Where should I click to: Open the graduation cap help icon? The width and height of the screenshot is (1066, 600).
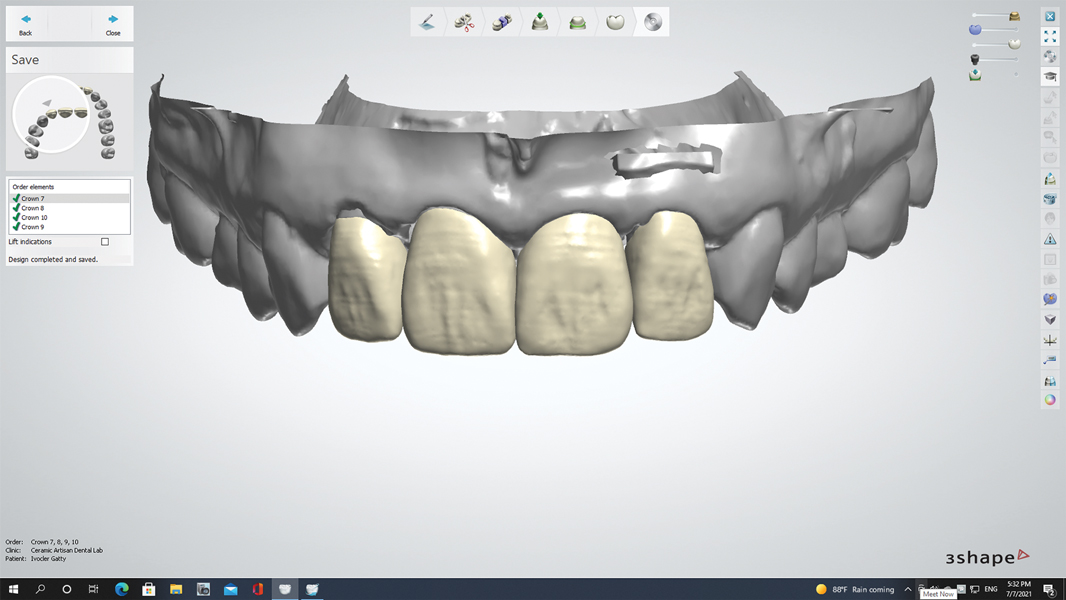(1050, 77)
